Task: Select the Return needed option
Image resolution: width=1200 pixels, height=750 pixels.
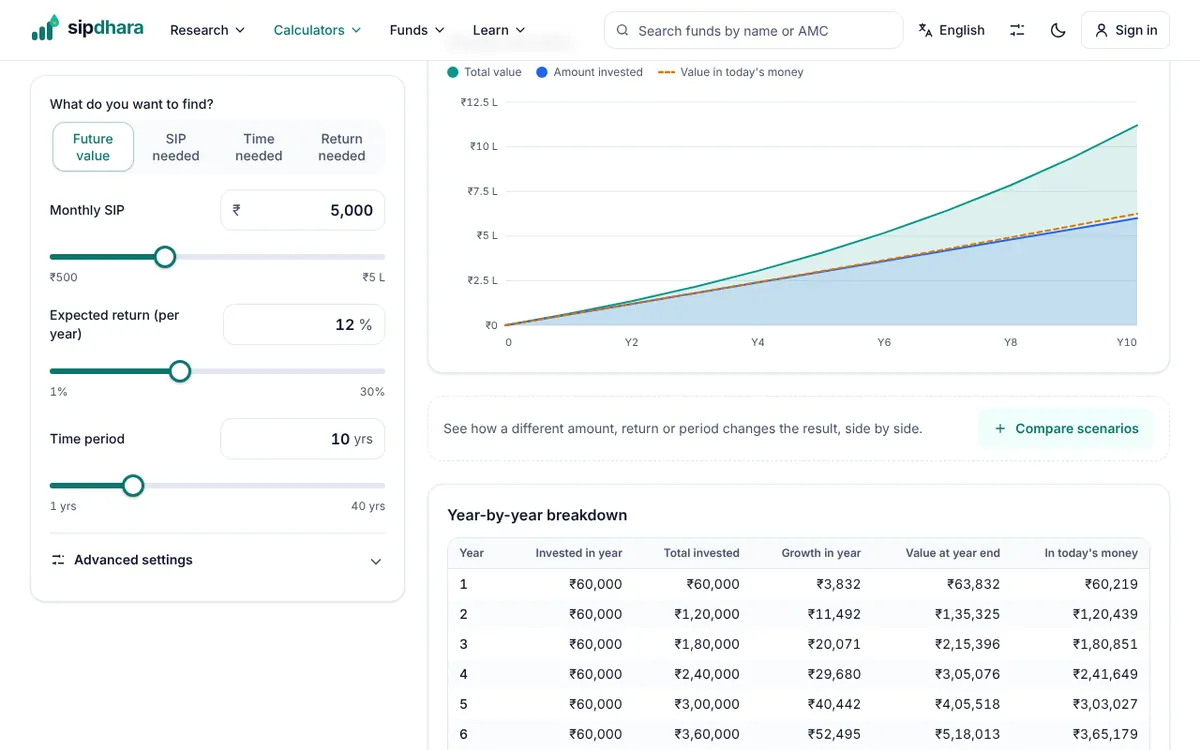Action: pos(342,147)
